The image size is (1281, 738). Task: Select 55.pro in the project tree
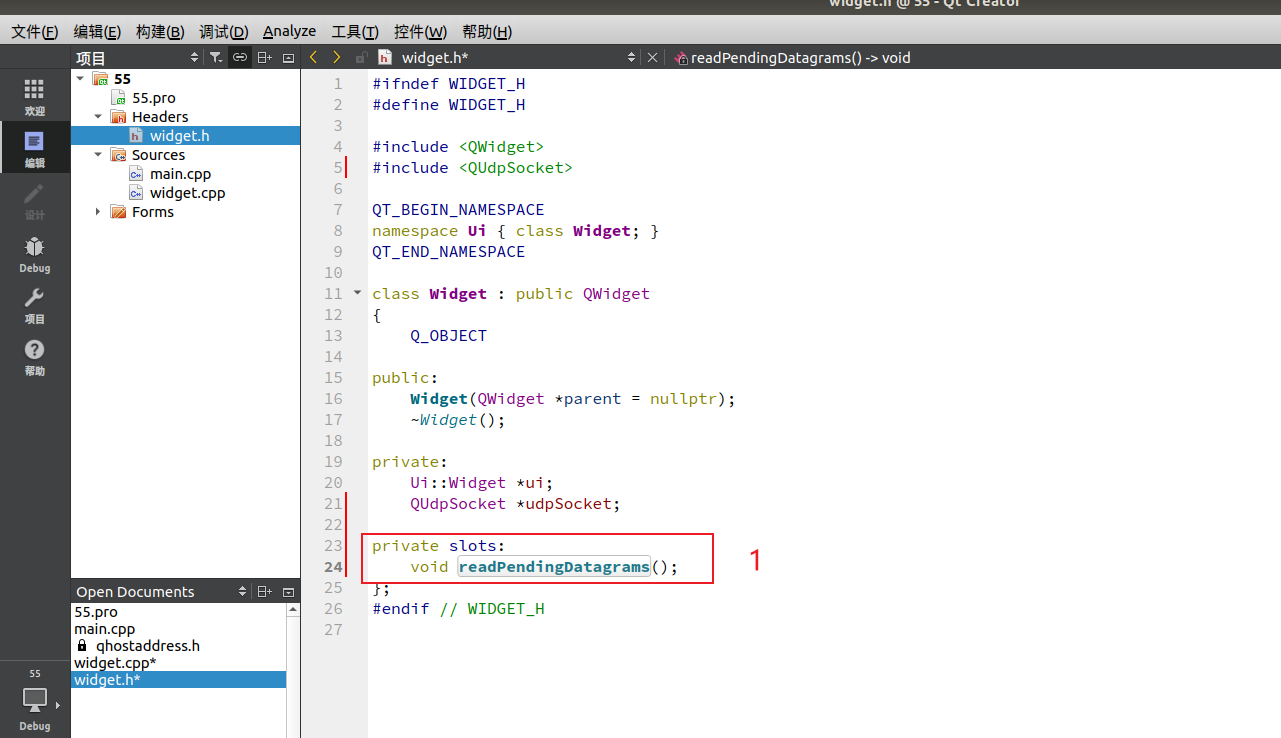tap(153, 97)
